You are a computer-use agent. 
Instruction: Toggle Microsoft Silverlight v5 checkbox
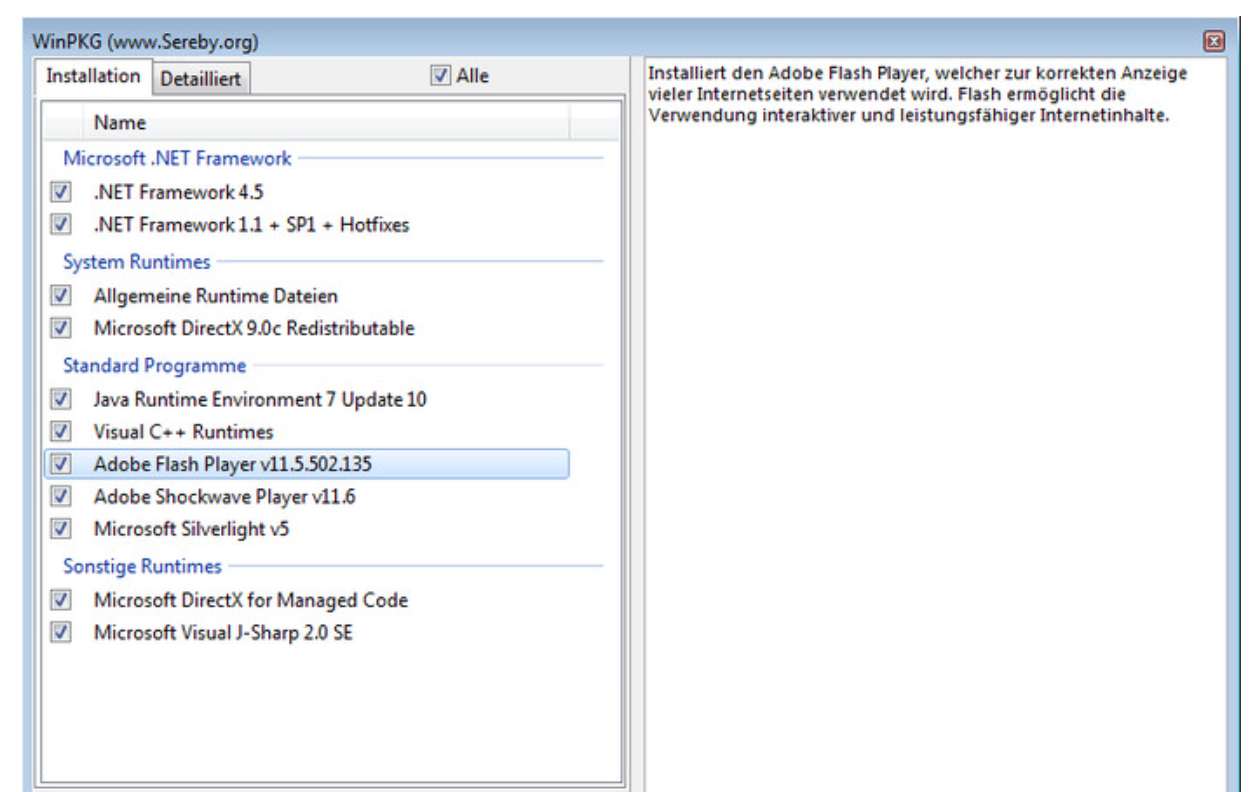coord(62,528)
